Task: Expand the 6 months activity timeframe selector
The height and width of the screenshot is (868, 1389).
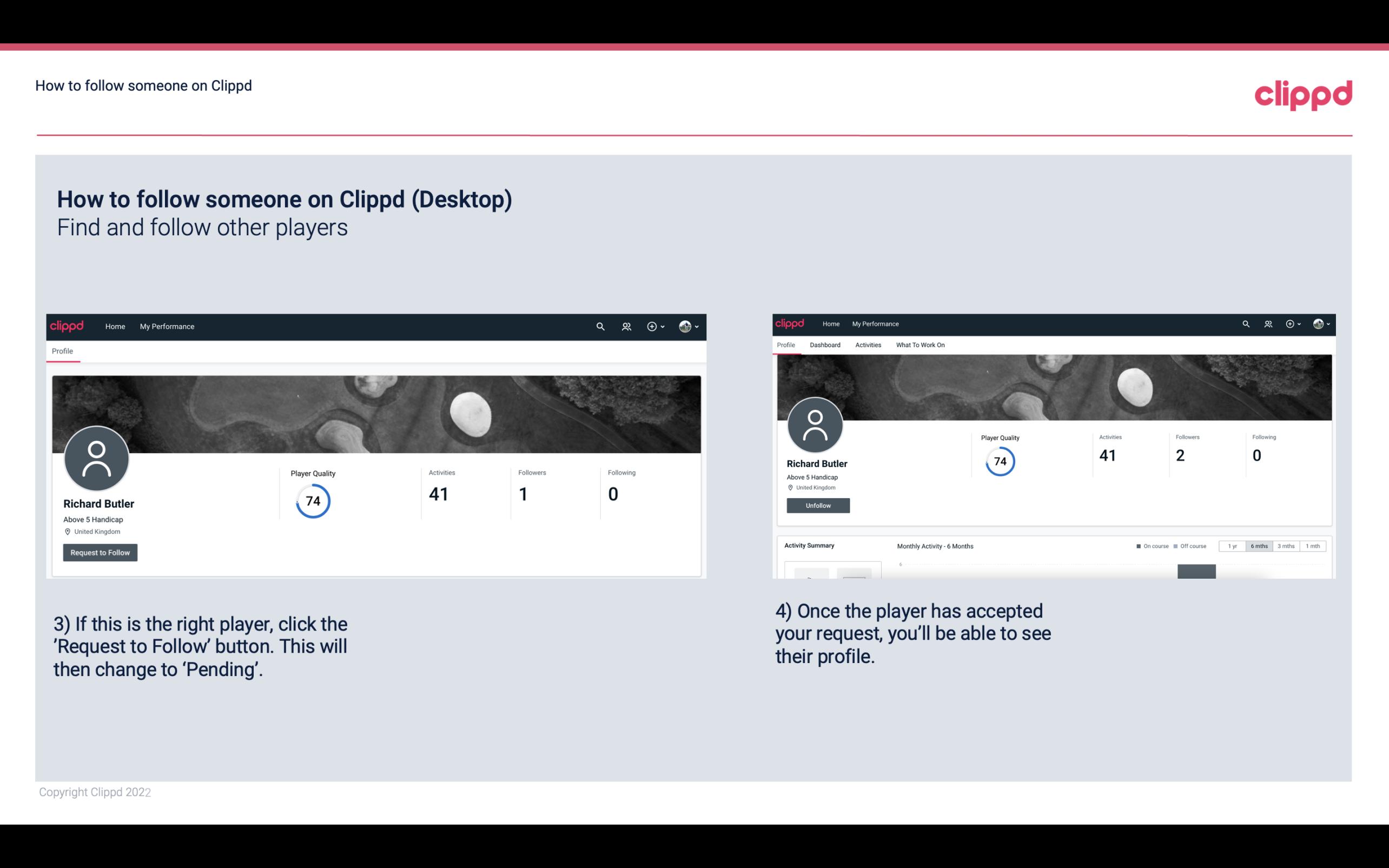Action: tap(1257, 546)
